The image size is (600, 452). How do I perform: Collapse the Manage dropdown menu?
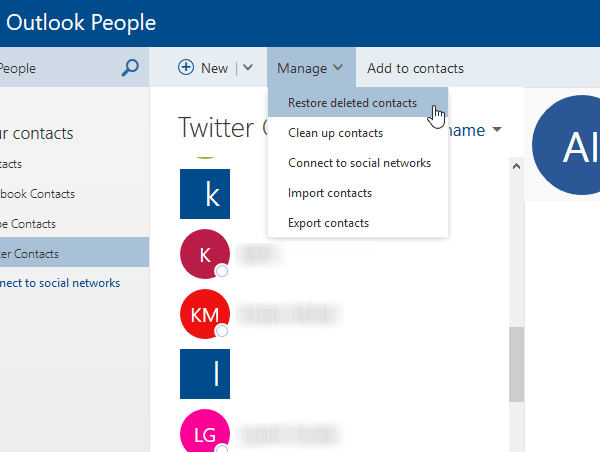311,67
